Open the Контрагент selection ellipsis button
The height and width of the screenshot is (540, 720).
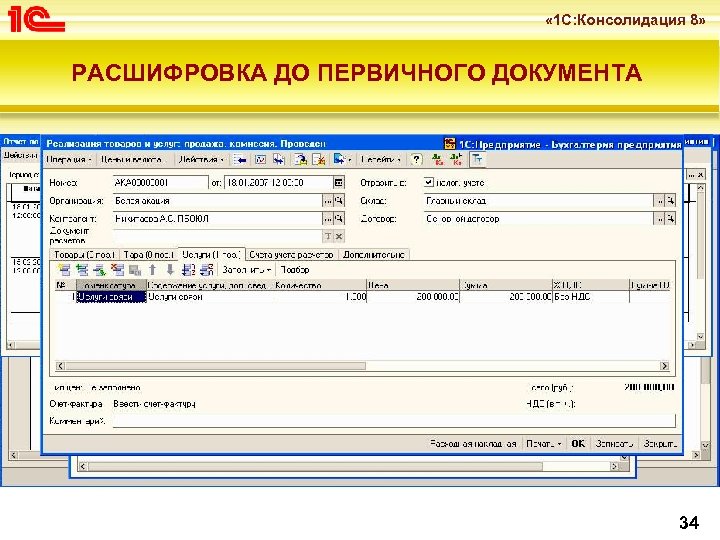(327, 219)
